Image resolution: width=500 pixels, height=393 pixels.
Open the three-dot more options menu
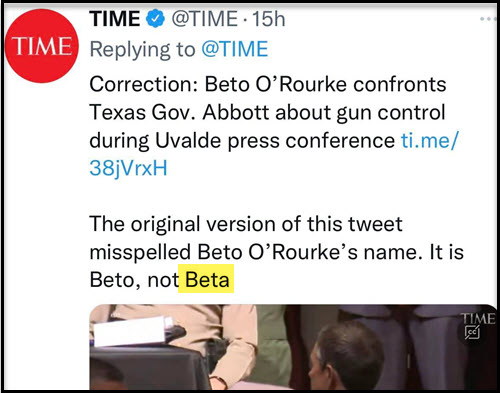pos(488,19)
